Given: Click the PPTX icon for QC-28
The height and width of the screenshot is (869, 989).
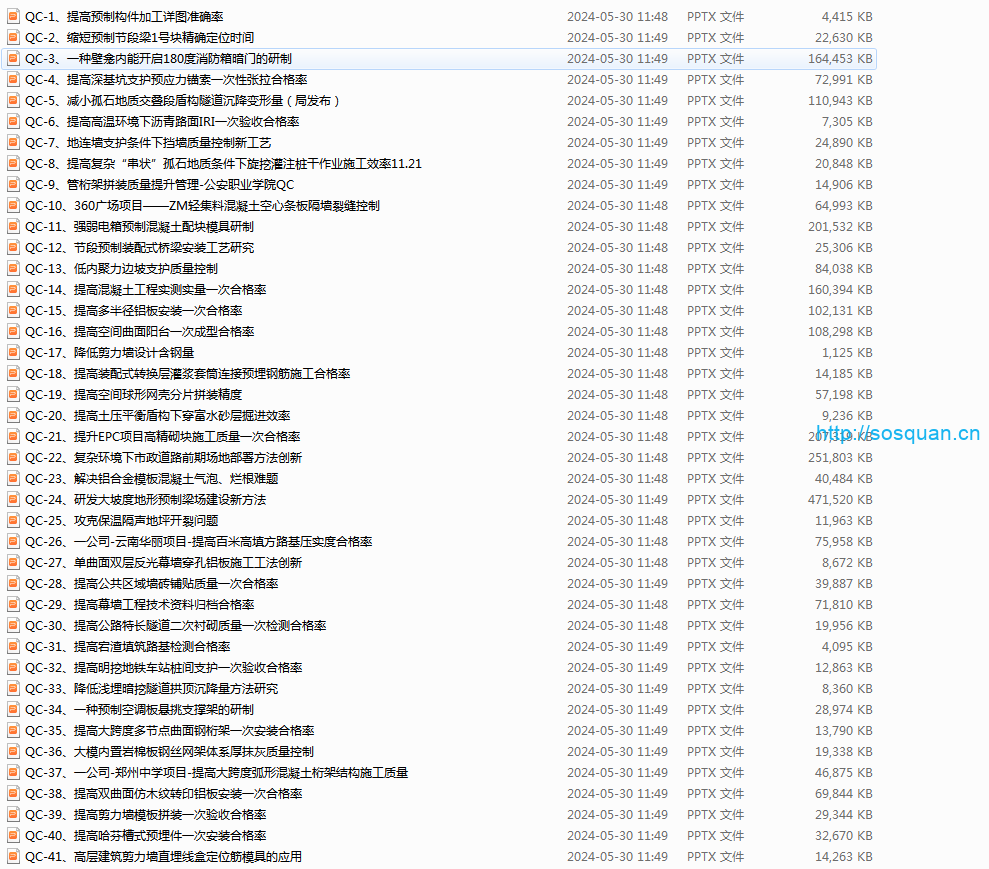Looking at the screenshot, I should click(12, 583).
